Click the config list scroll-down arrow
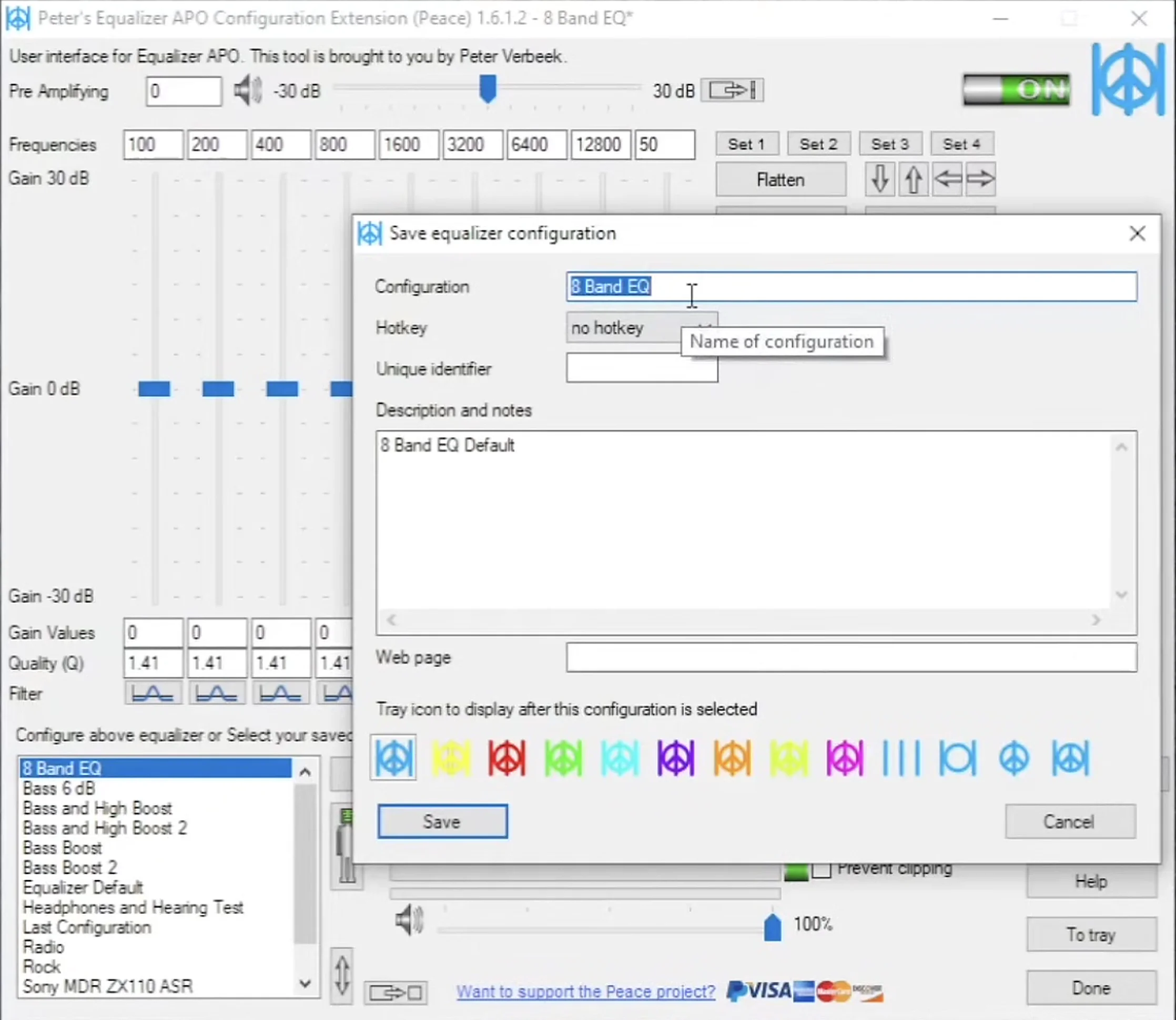Image resolution: width=1176 pixels, height=1020 pixels. [x=305, y=984]
